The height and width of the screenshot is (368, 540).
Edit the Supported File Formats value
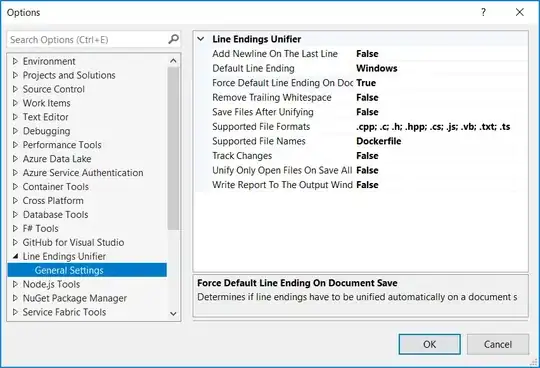point(433,126)
